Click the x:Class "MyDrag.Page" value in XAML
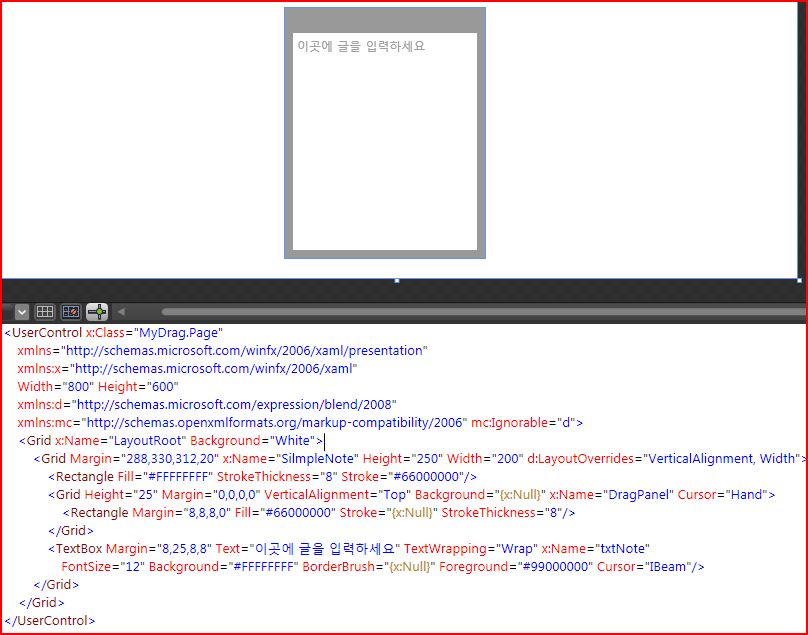Viewport: 808px width, 635px height. pos(178,332)
